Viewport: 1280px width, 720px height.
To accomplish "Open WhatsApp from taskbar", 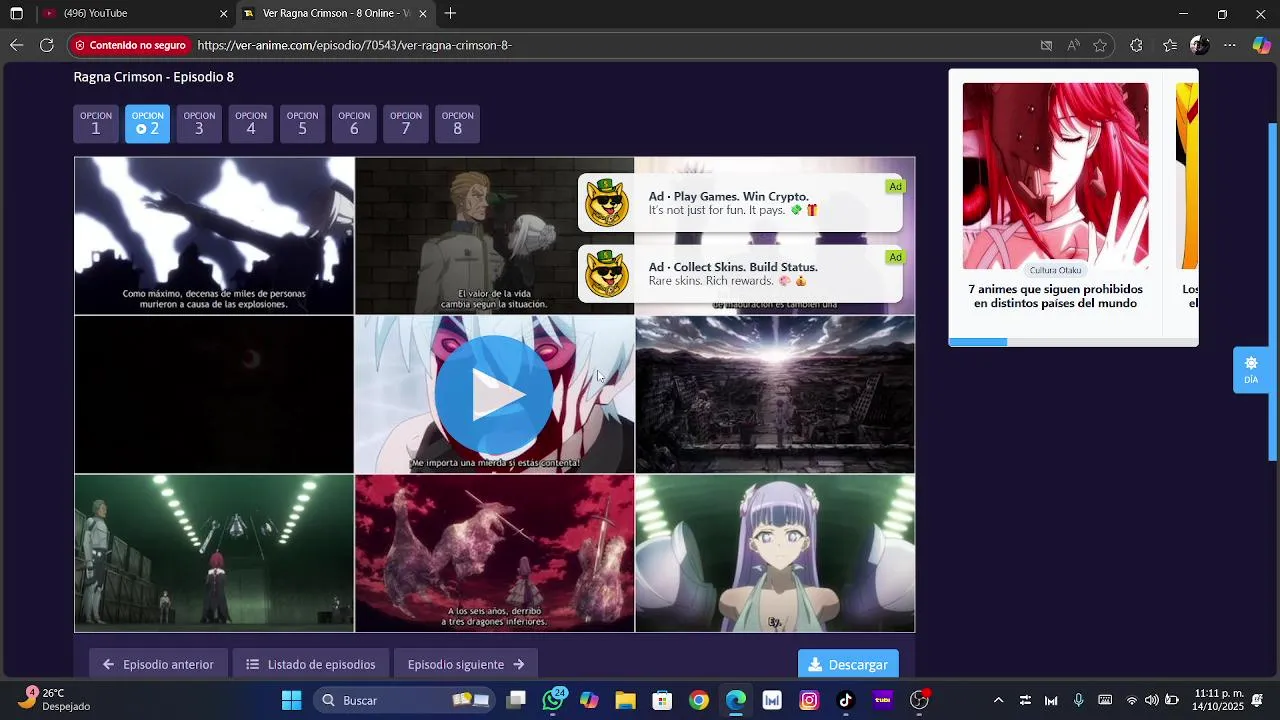I will tap(553, 700).
